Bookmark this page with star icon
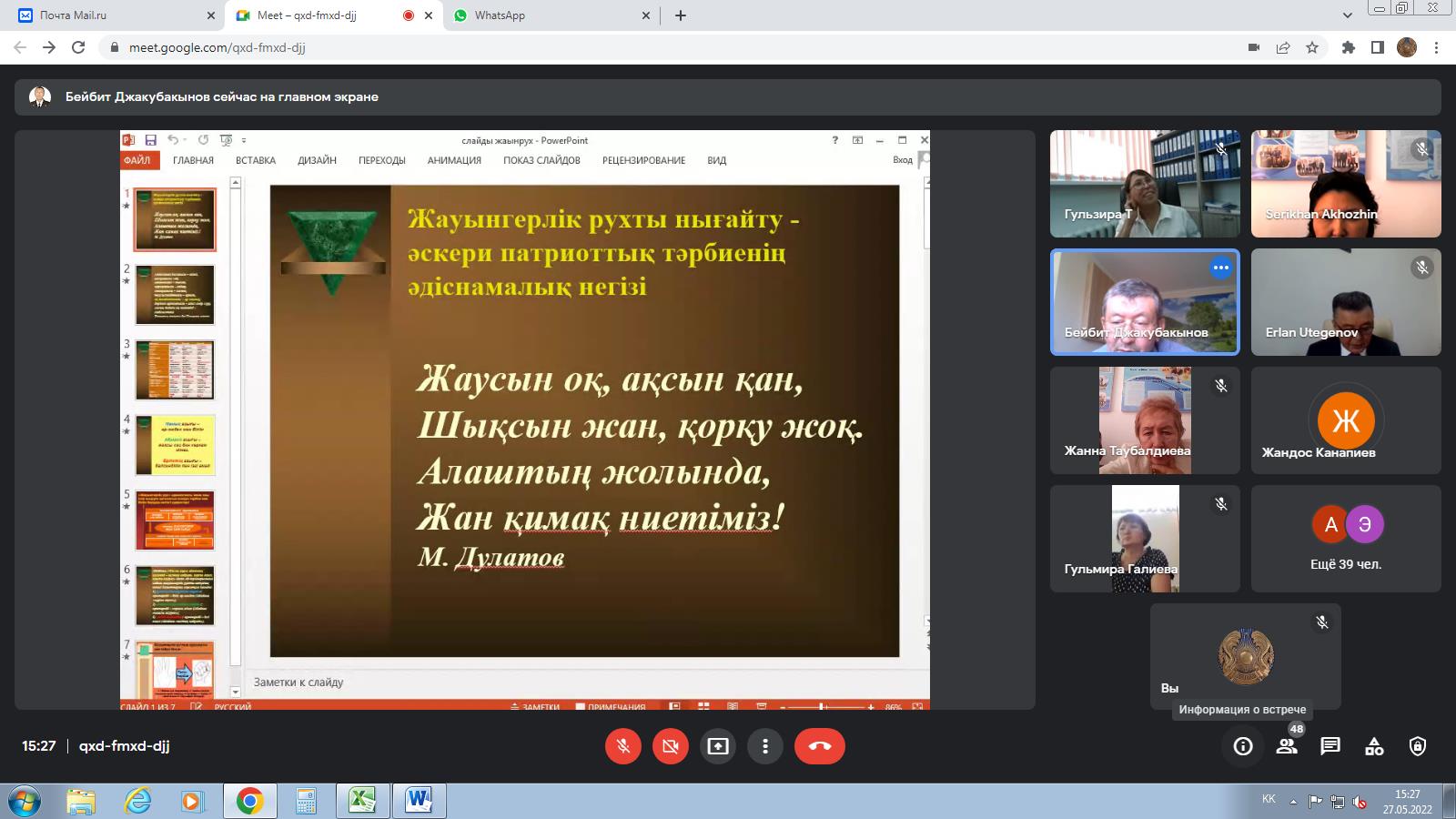Viewport: 1456px width, 819px height. (1312, 47)
